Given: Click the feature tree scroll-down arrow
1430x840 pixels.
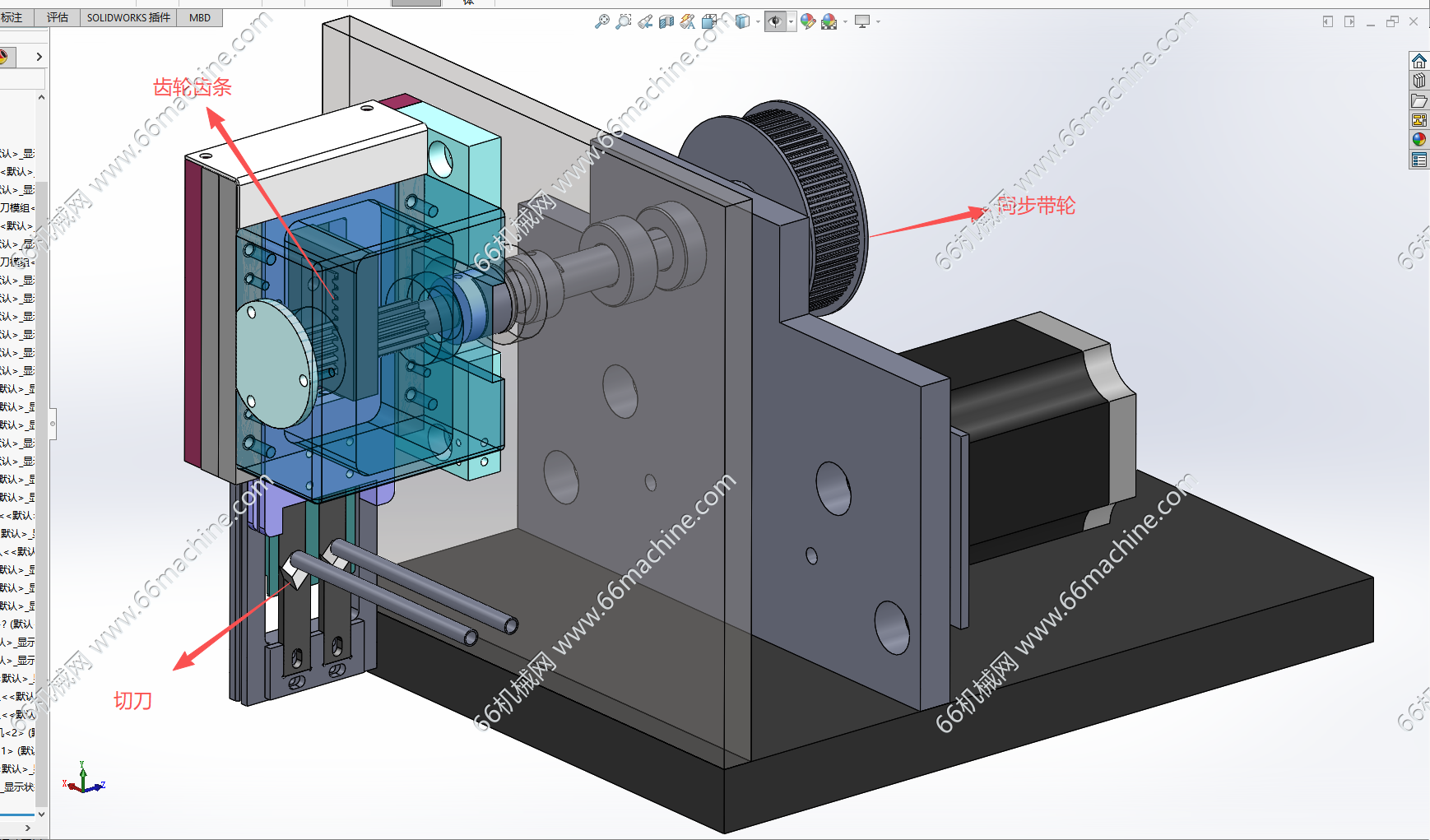Looking at the screenshot, I should (41, 814).
